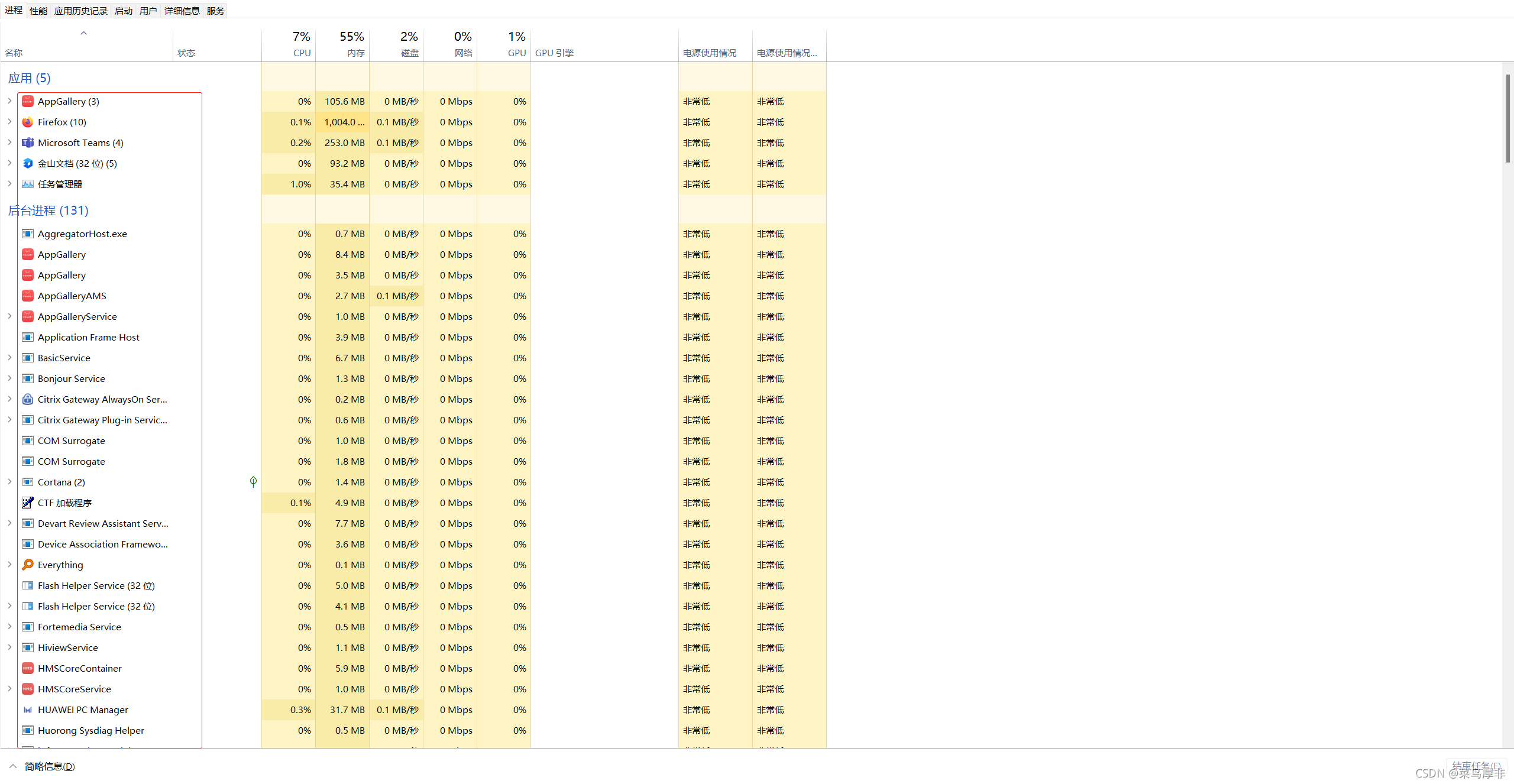Click the Microsoft Teams icon
This screenshot has height=784, width=1514.
(28, 143)
